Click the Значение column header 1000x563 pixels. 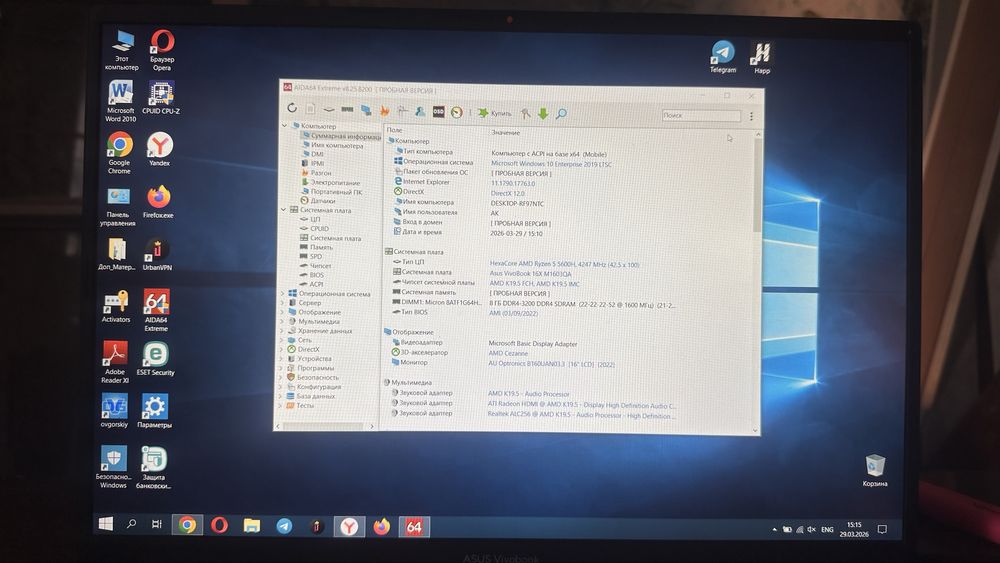(x=505, y=133)
